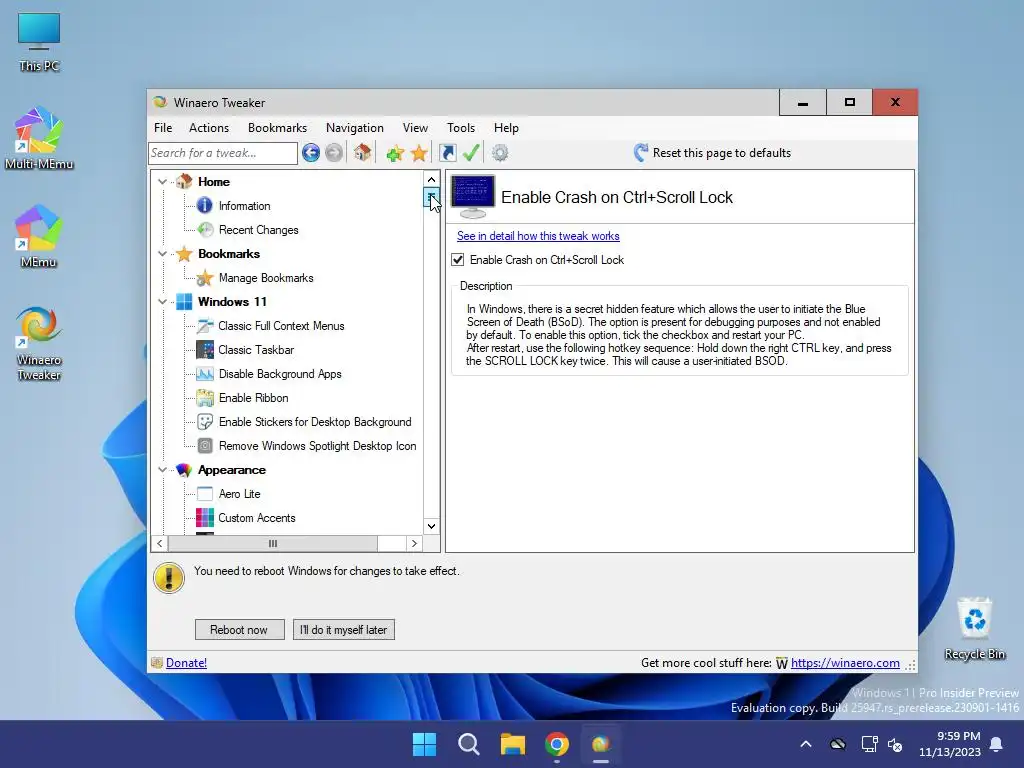The width and height of the screenshot is (1024, 768).
Task: Select the Recycle Bin desktop icon
Action: pyautogui.click(x=974, y=629)
